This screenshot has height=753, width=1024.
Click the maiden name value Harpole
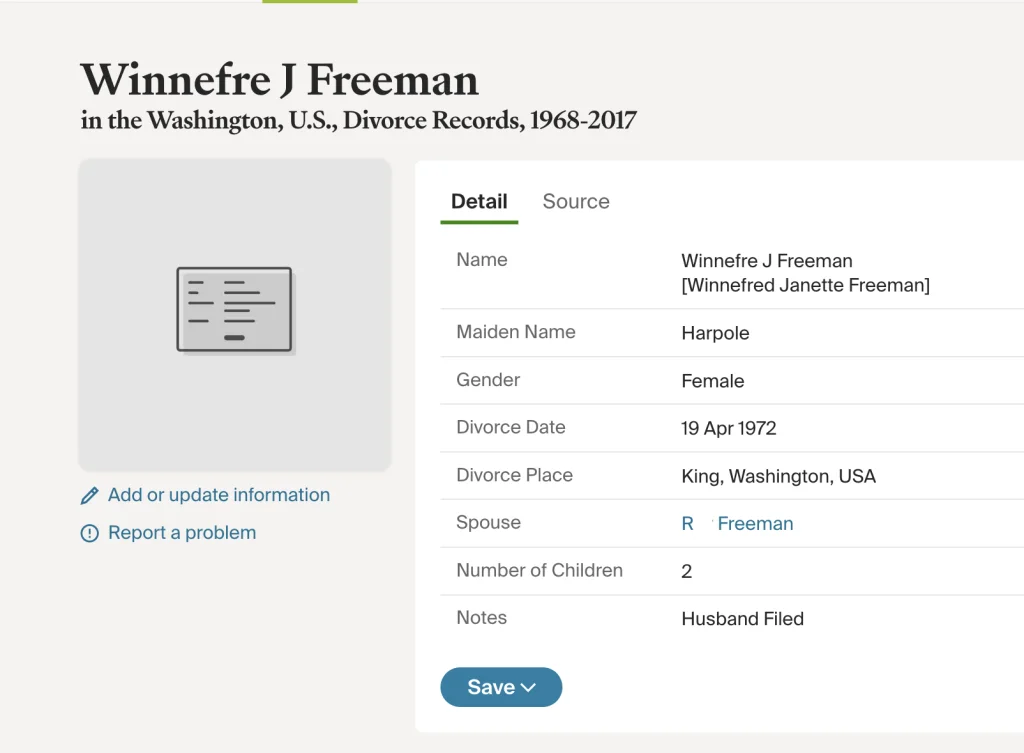tap(715, 333)
